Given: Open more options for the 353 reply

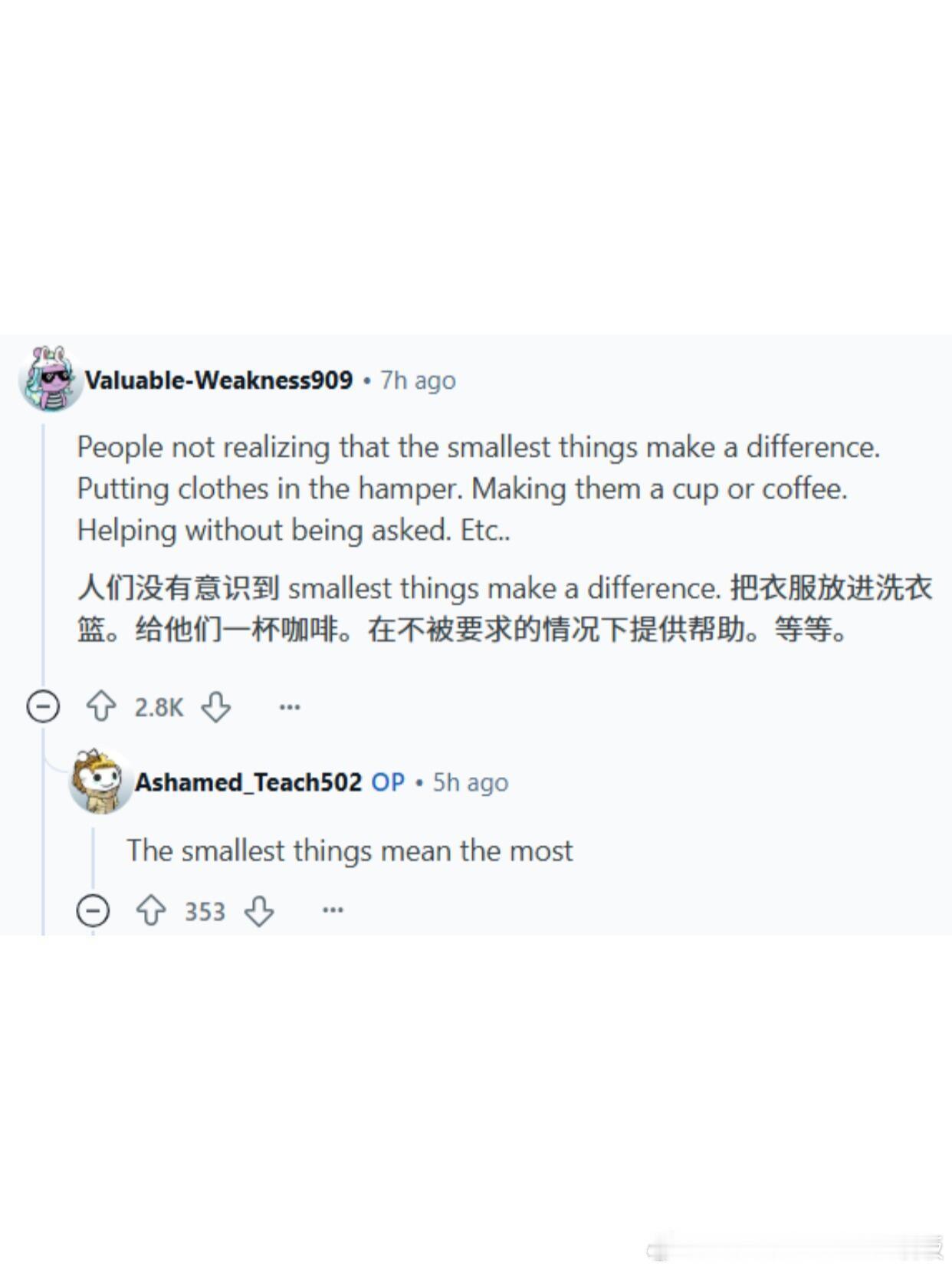Looking at the screenshot, I should [x=333, y=910].
